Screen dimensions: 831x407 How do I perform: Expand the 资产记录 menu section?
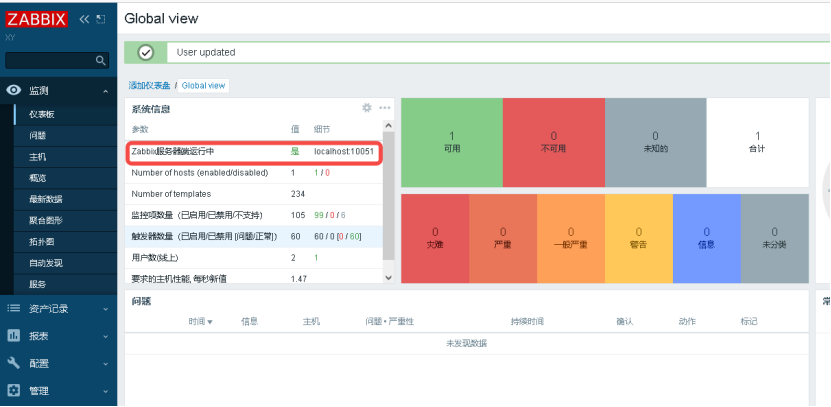click(105, 308)
